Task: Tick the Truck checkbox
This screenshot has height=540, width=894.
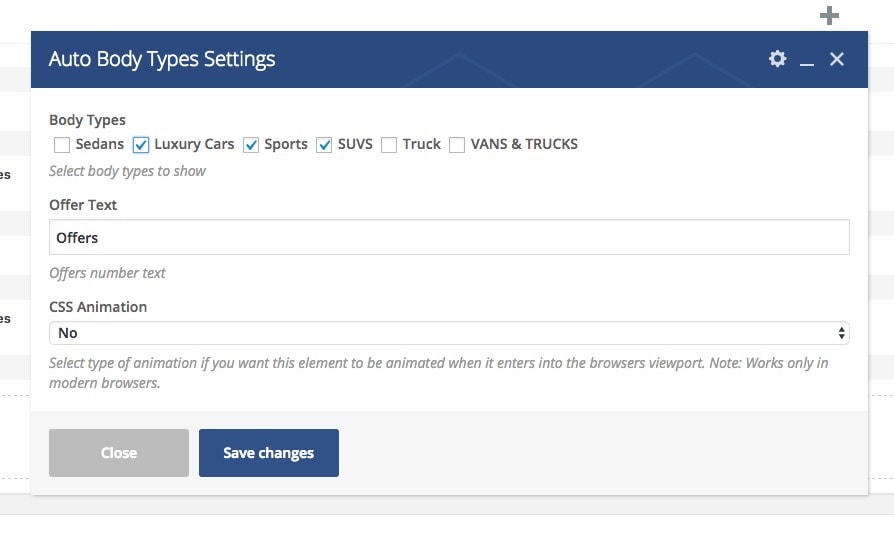Action: [389, 145]
